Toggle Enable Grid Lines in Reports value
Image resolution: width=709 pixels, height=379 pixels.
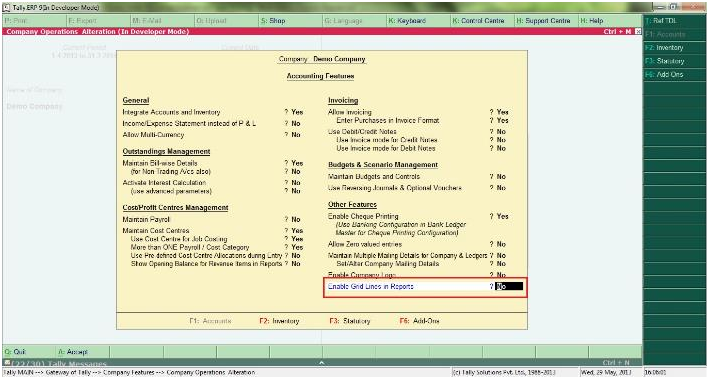(x=509, y=286)
